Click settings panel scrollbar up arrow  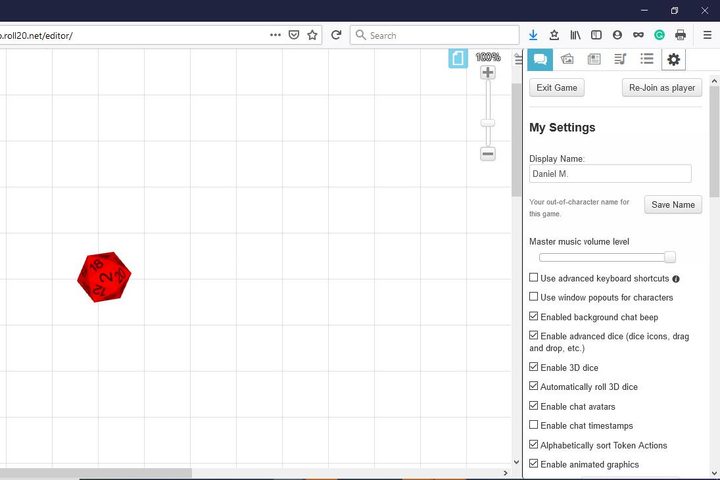tap(714, 81)
